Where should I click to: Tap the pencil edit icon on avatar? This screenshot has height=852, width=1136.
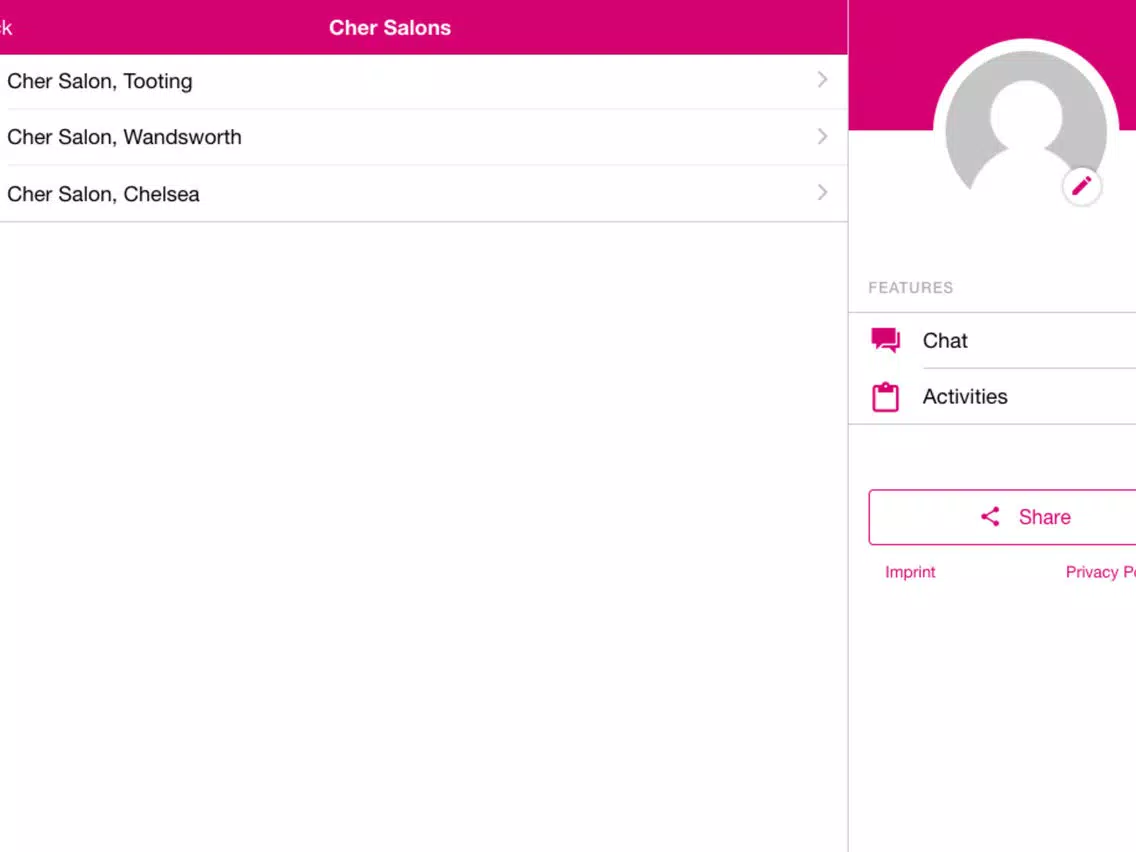point(1081,186)
